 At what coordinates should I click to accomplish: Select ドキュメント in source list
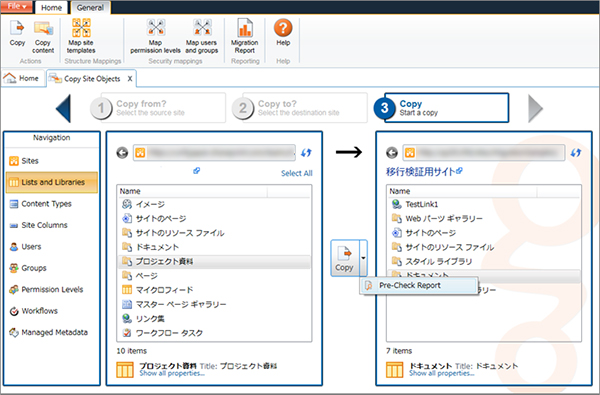(x=214, y=247)
